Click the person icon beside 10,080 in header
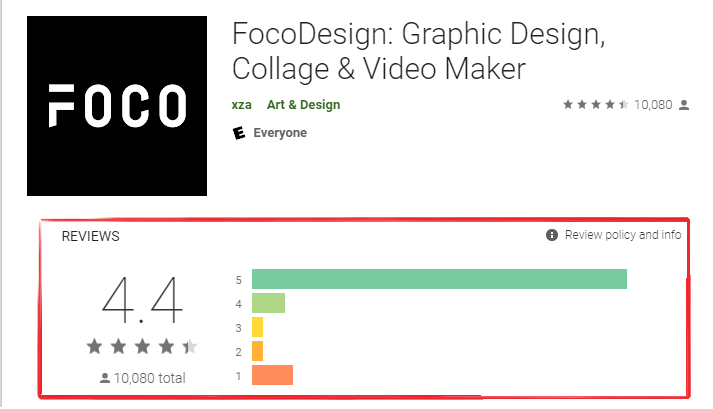Image resolution: width=713 pixels, height=409 pixels. tap(684, 106)
